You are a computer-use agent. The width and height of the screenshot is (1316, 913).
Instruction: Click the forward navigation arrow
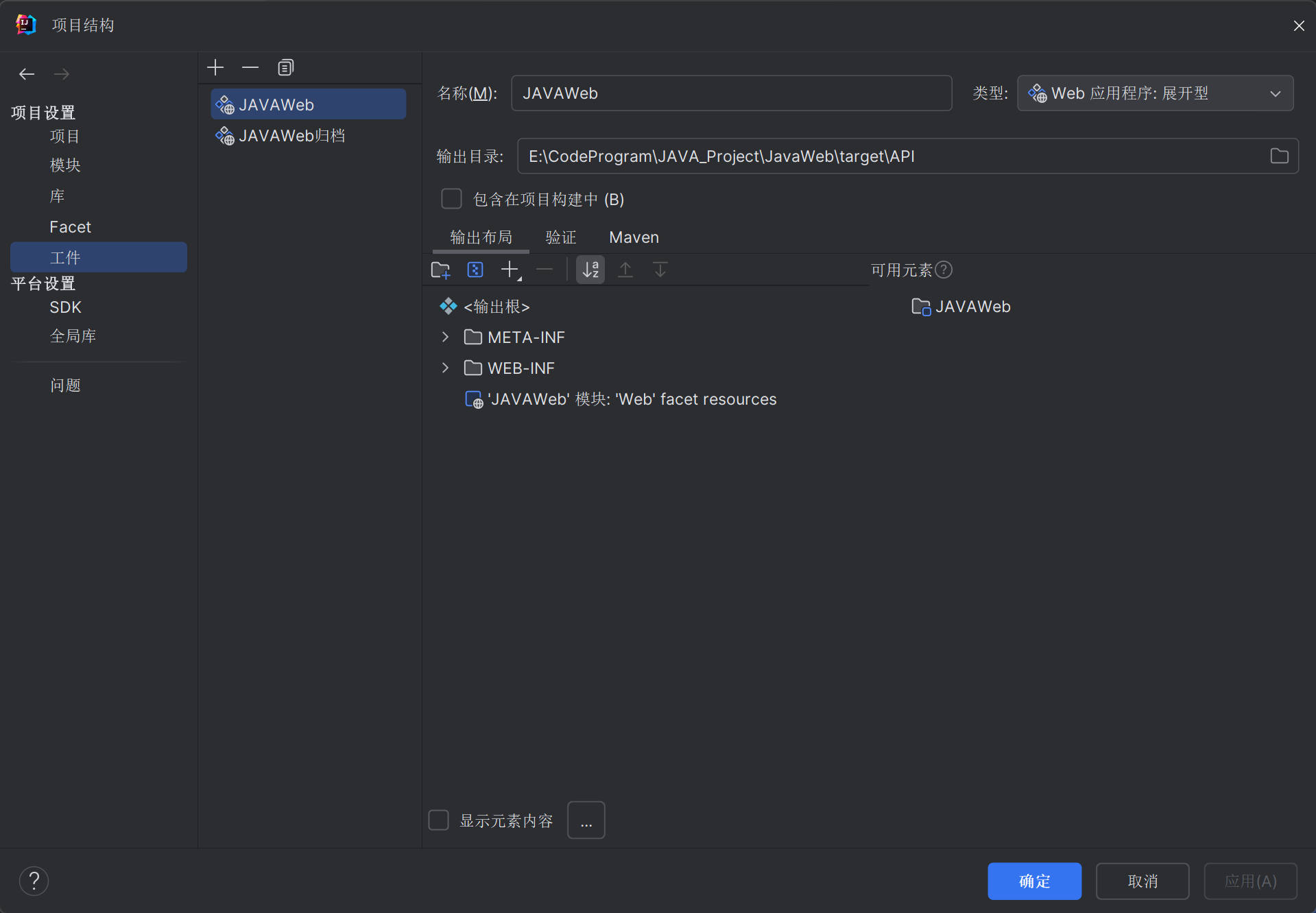62,74
